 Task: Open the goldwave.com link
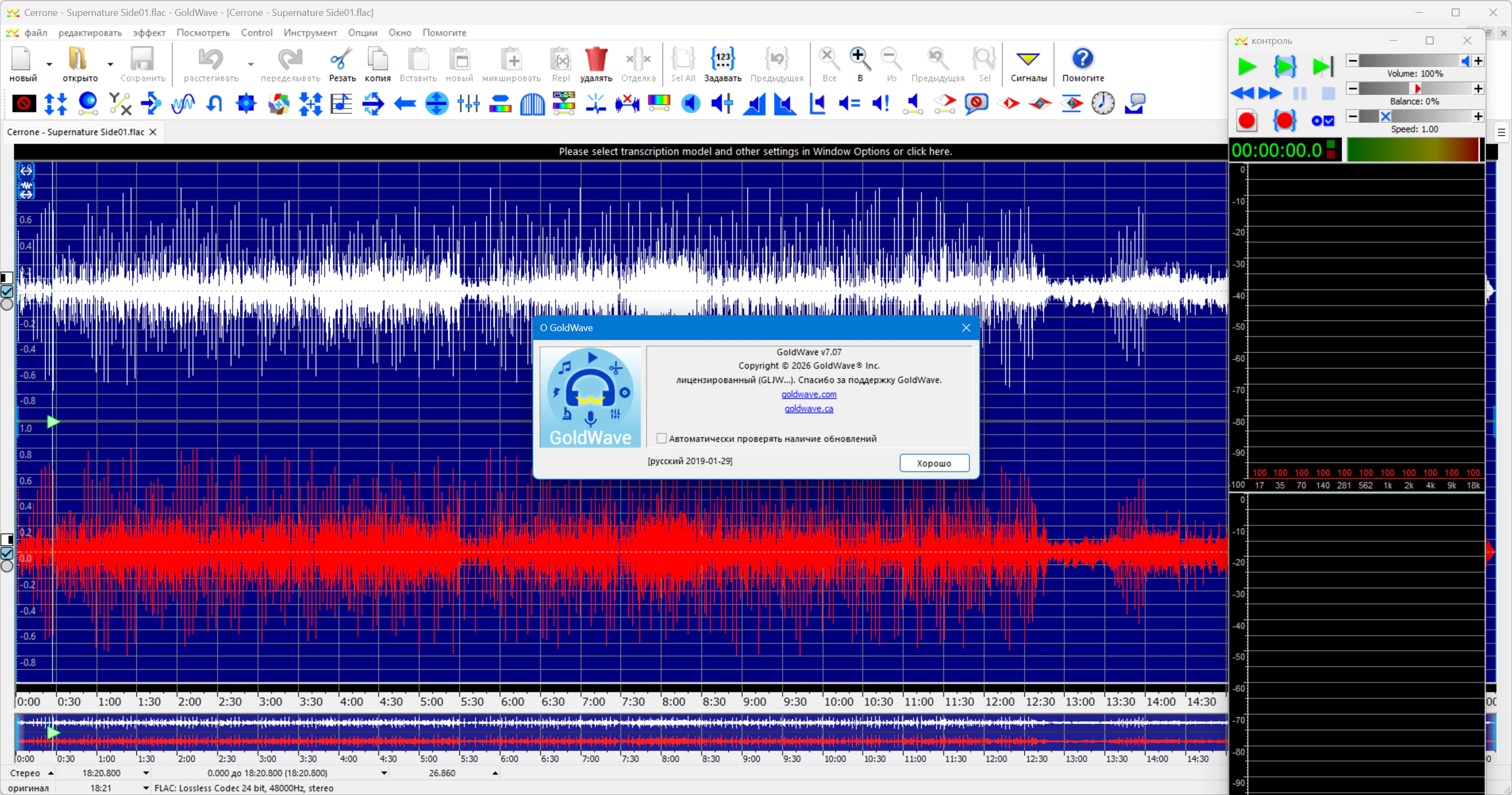809,394
